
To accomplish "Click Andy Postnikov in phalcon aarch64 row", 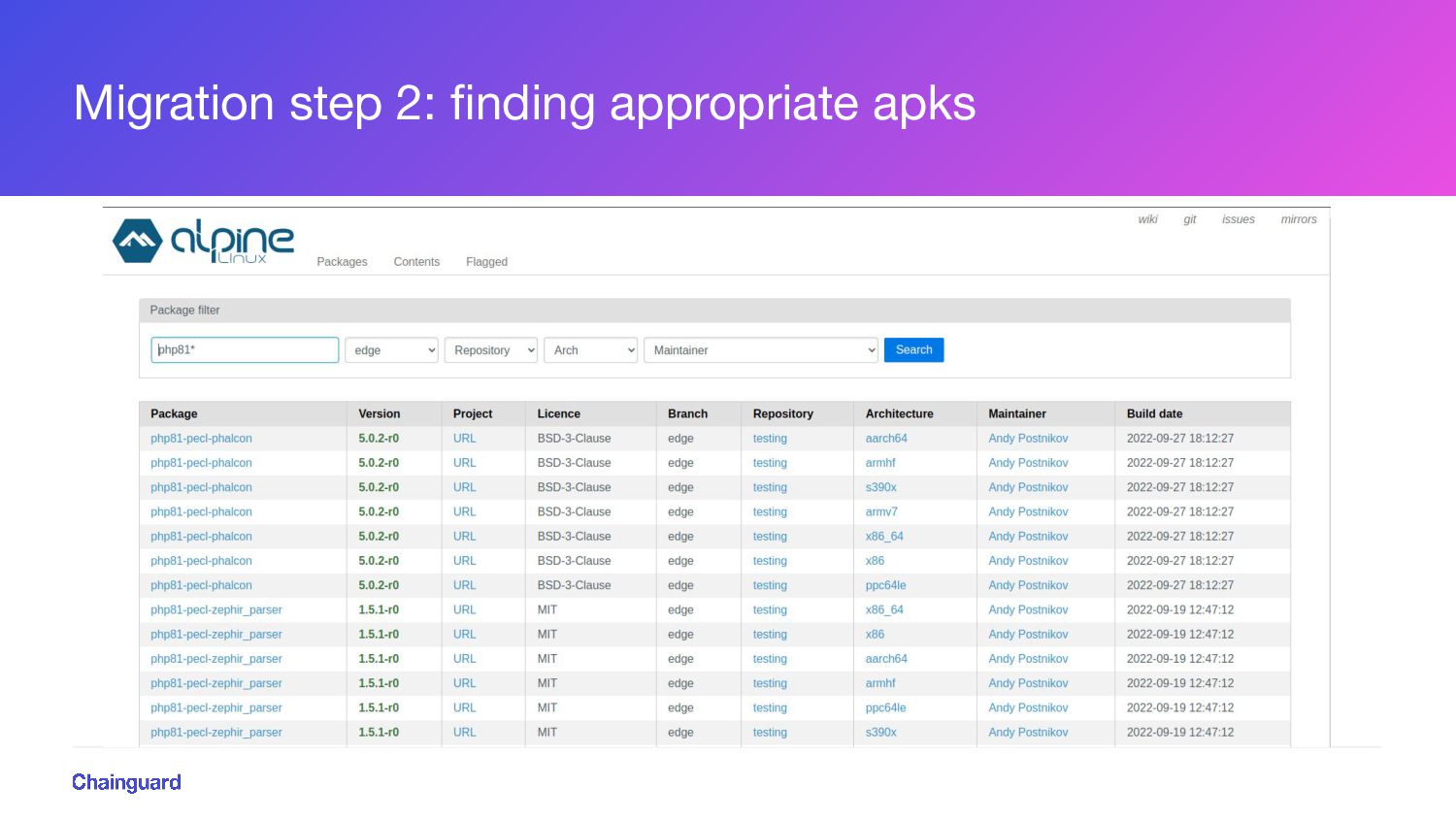I will [1028, 439].
